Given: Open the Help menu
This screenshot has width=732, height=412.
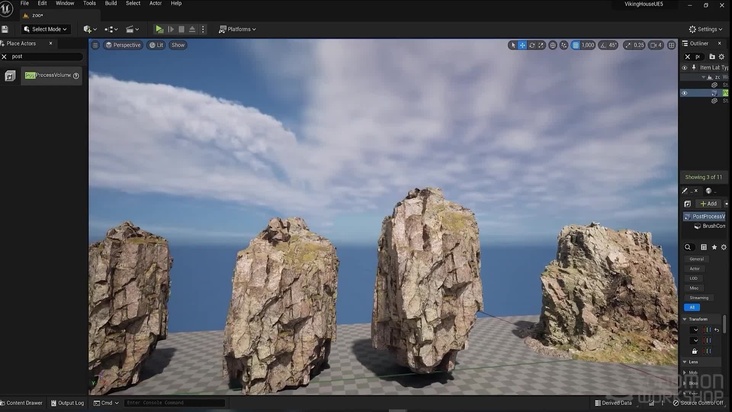Looking at the screenshot, I should pos(176,3).
